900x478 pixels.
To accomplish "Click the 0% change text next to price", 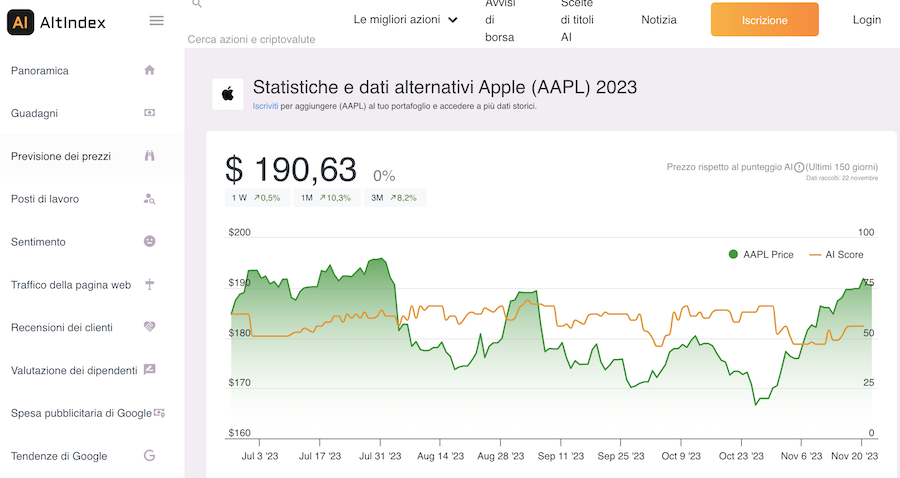I will [x=384, y=176].
